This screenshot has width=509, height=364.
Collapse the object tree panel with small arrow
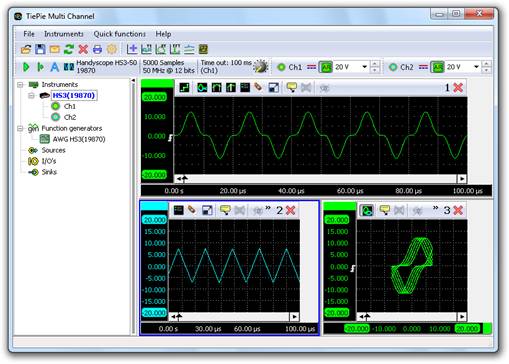click(x=133, y=81)
